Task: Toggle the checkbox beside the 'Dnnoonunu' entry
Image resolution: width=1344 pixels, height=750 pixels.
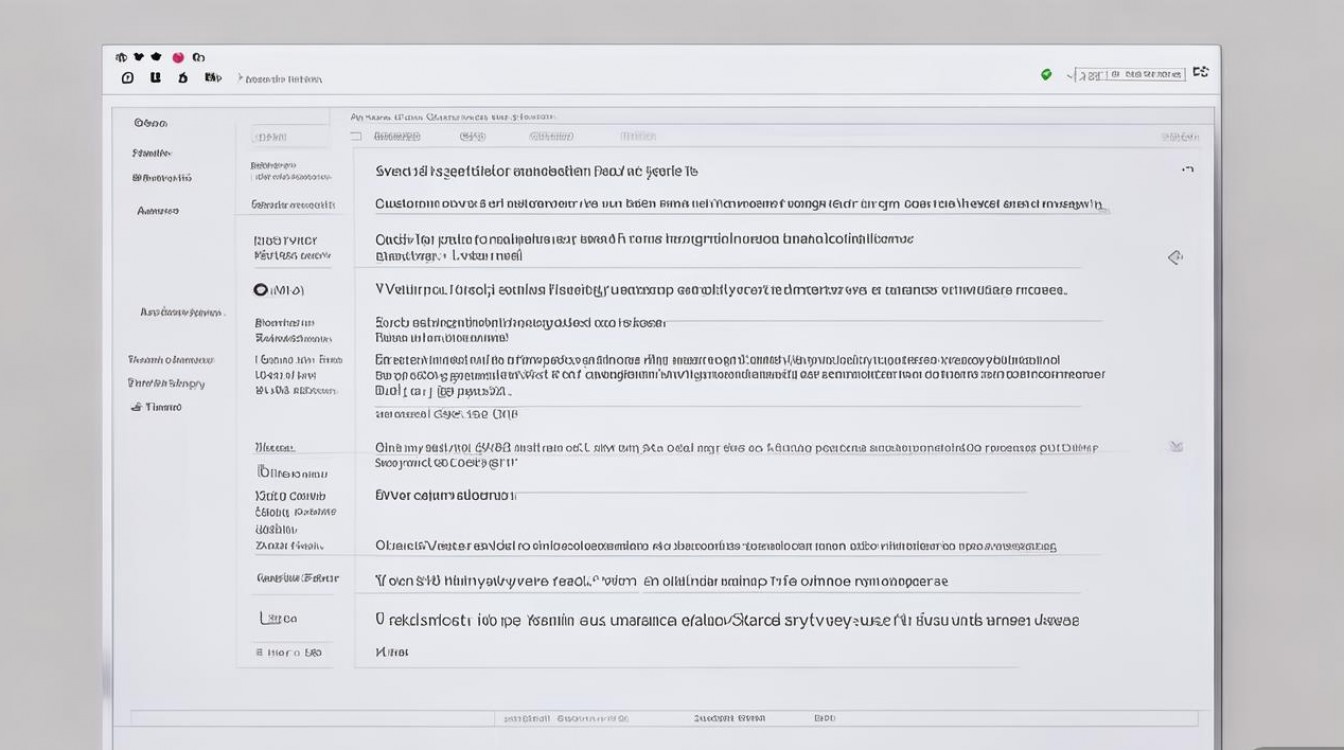Action: [264, 472]
